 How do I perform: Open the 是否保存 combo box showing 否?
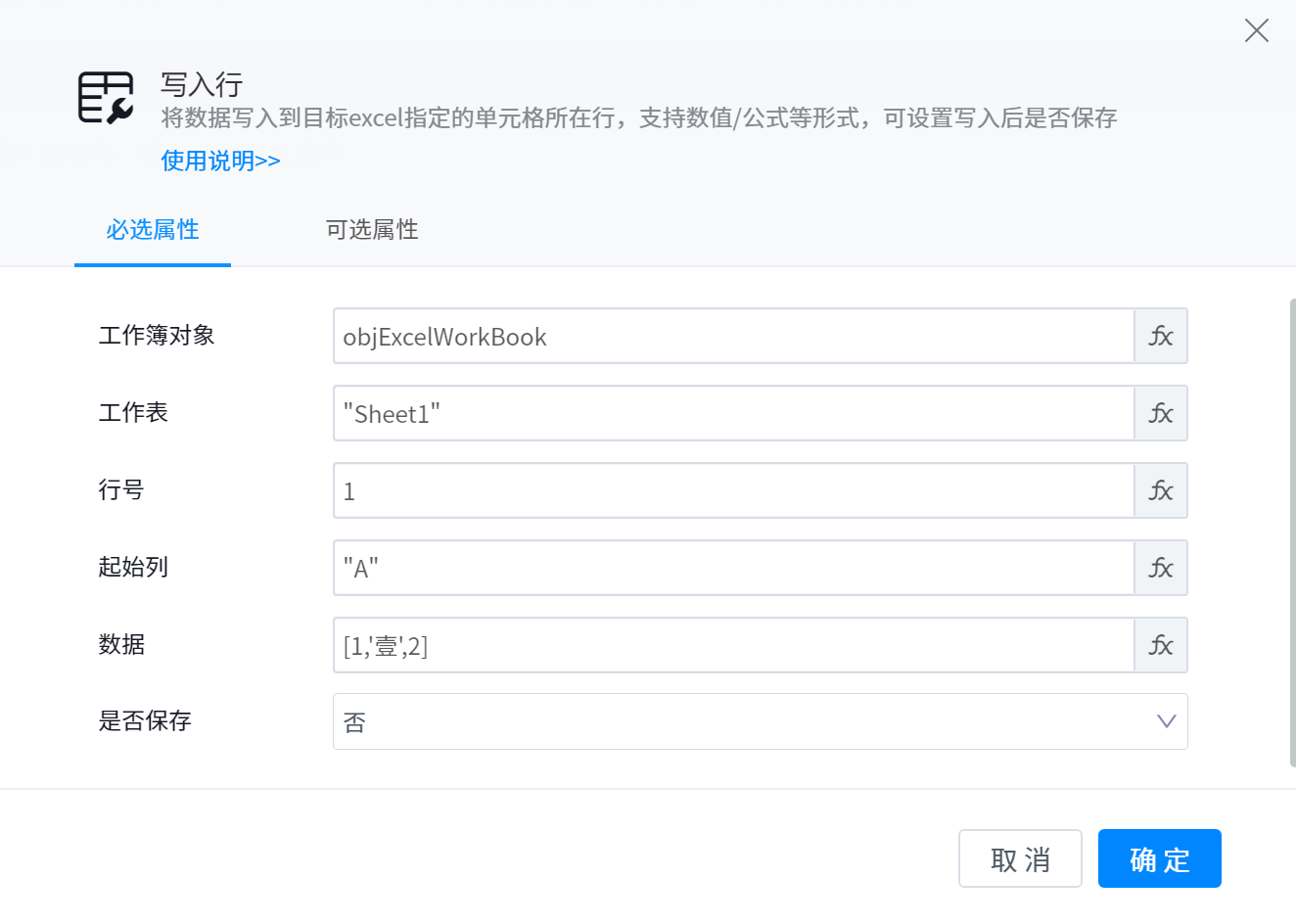[744, 721]
